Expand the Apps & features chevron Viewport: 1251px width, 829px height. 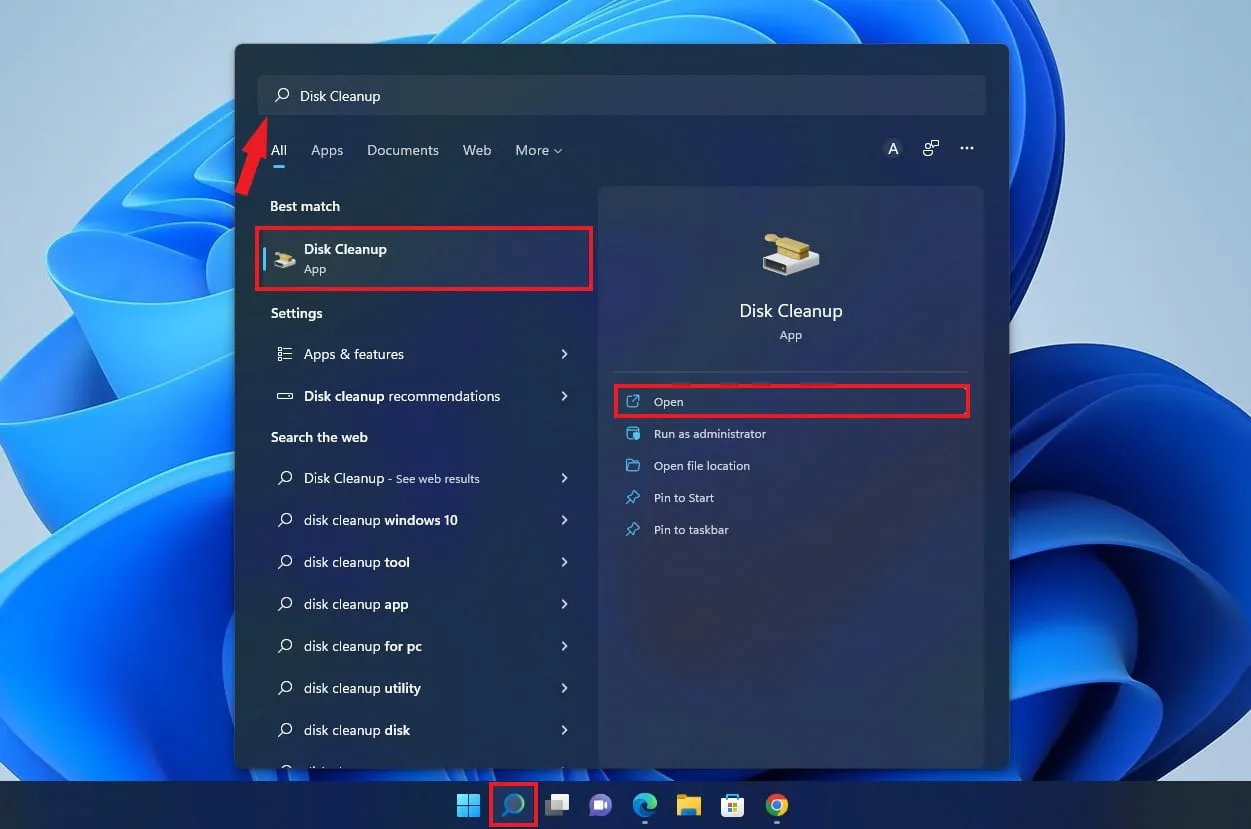click(564, 354)
